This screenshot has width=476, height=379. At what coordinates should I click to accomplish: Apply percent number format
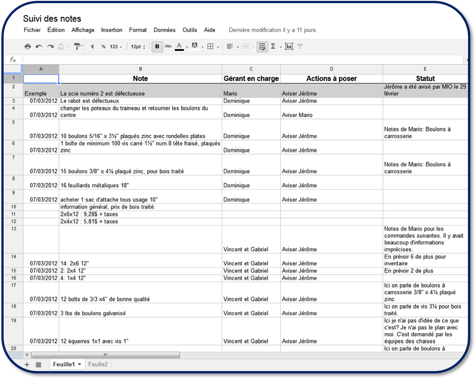pos(103,47)
